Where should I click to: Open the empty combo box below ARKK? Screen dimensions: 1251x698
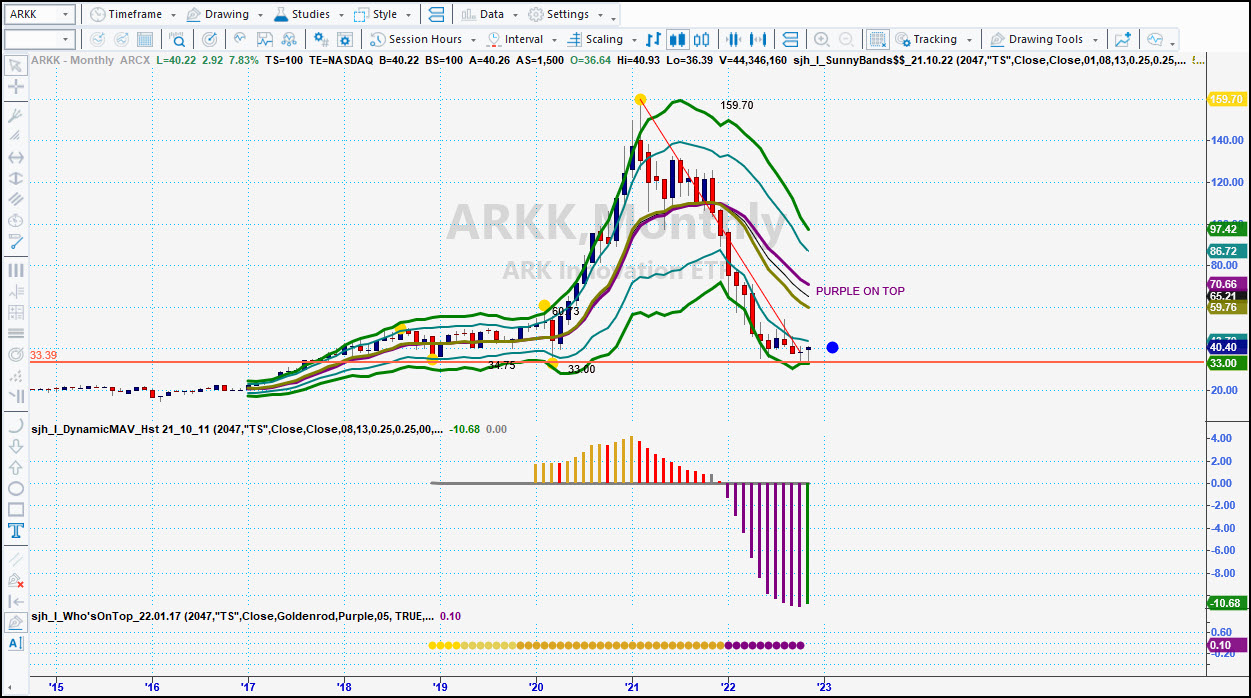[39, 40]
